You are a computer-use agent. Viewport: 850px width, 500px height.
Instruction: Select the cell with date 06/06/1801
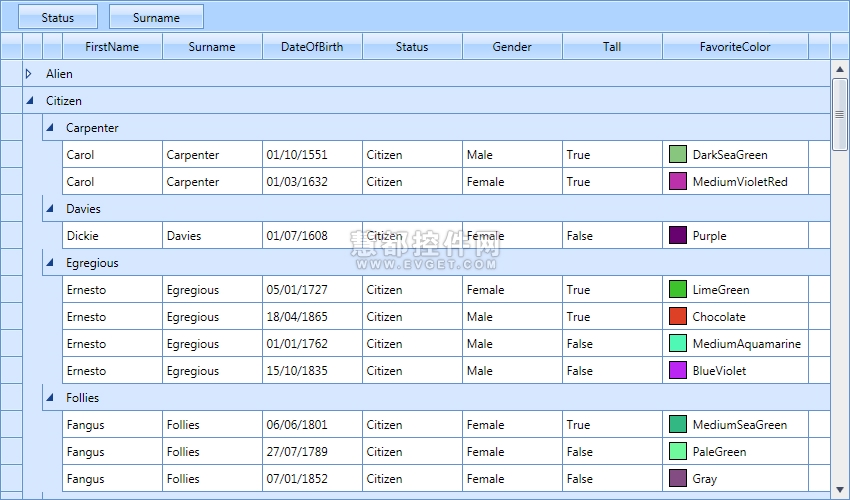[x=312, y=425]
